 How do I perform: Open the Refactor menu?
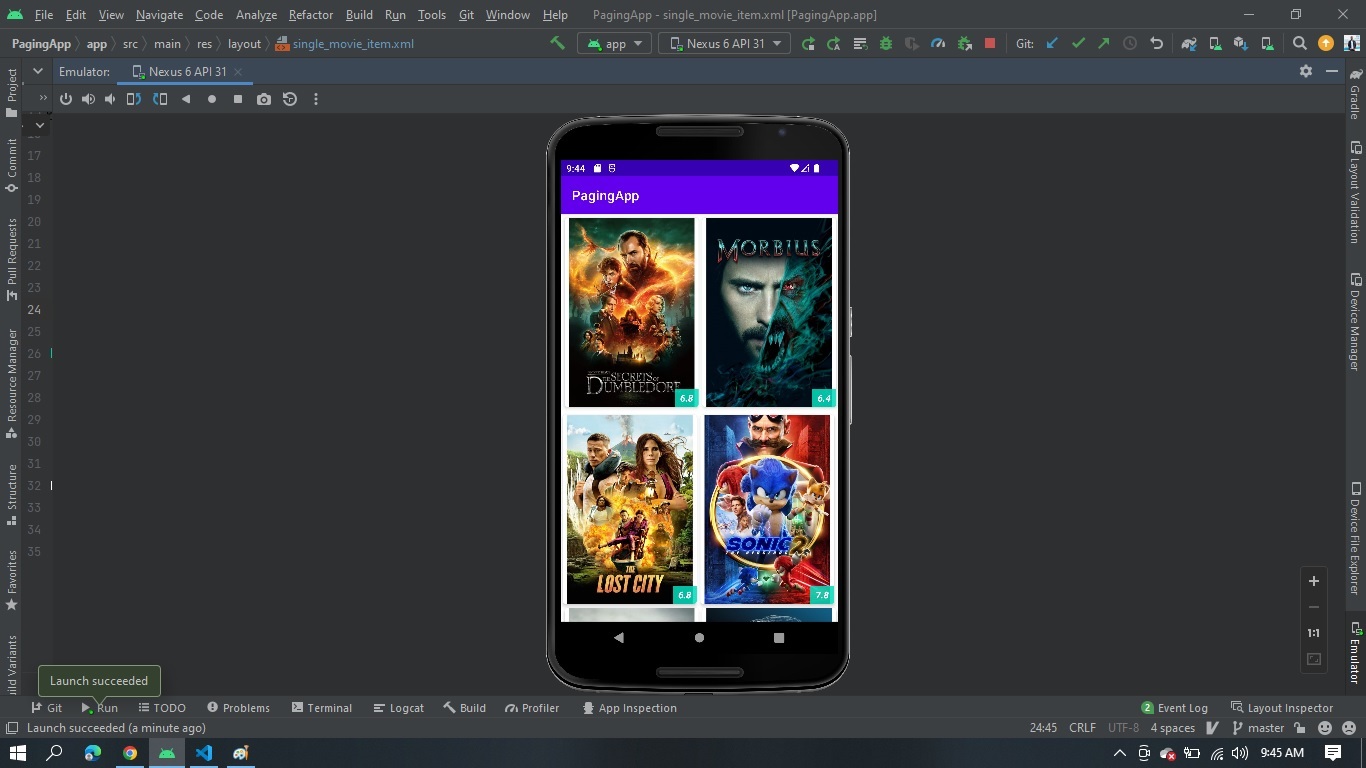310,15
